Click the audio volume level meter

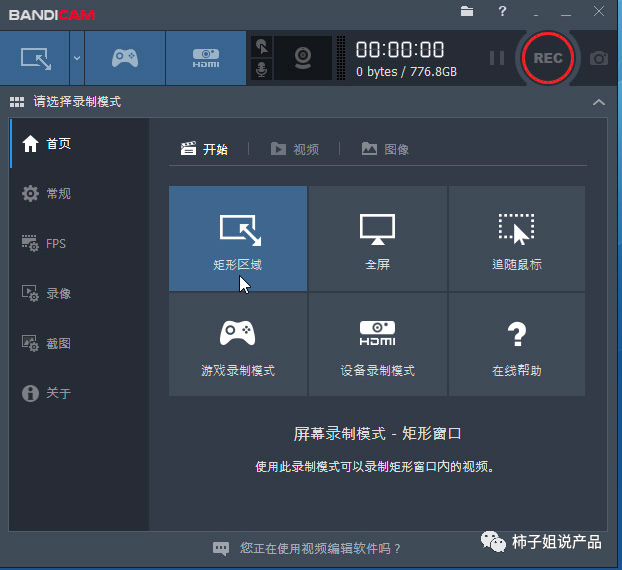pyautogui.click(x=341, y=58)
